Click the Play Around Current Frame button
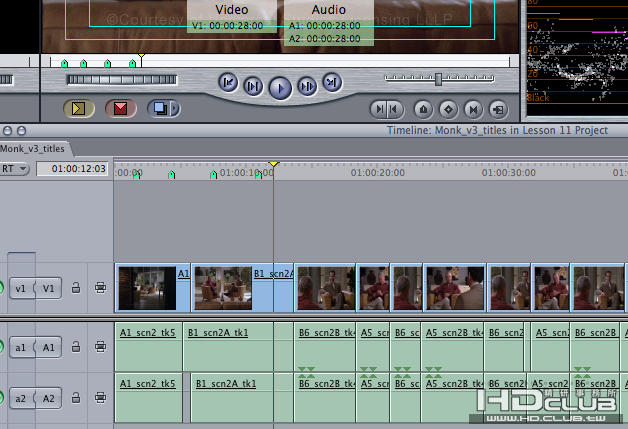 coord(307,86)
